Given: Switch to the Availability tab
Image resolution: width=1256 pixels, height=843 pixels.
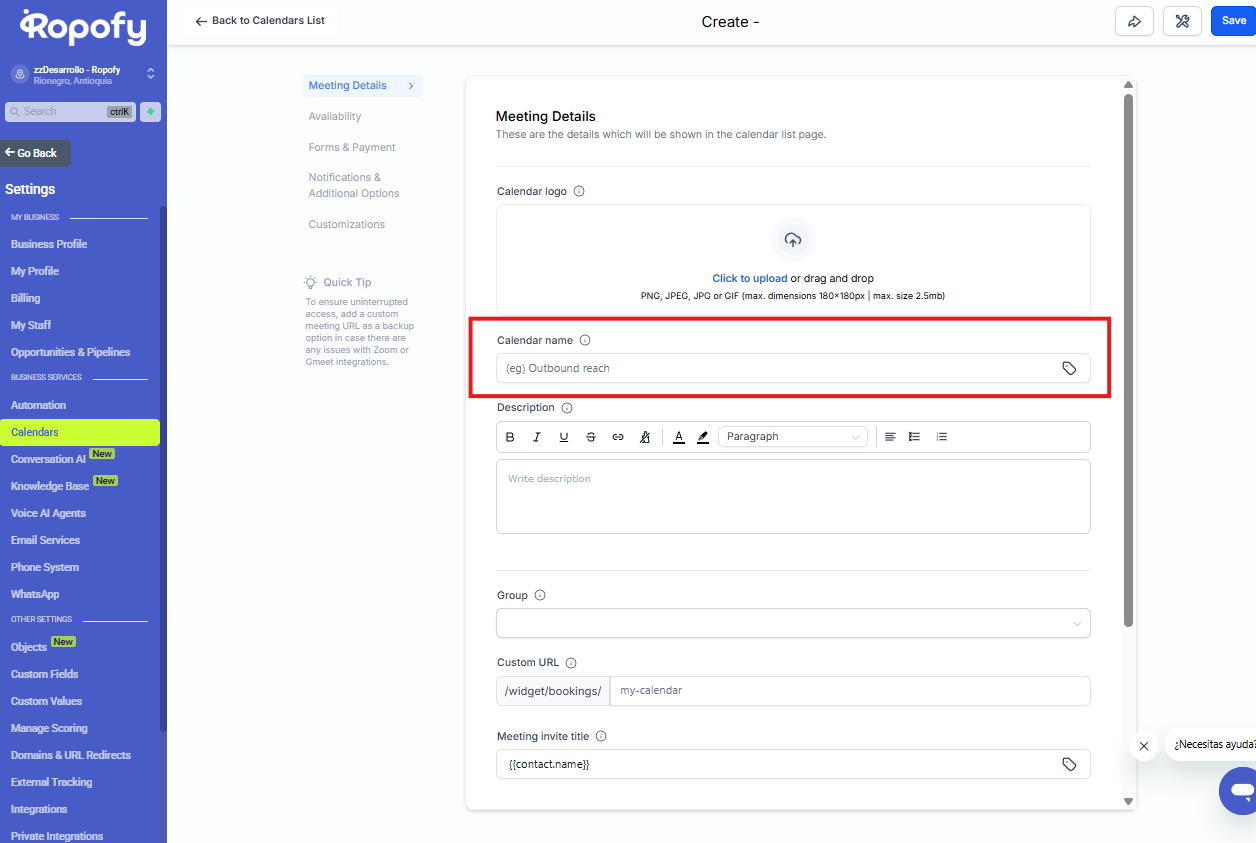Looking at the screenshot, I should point(335,117).
